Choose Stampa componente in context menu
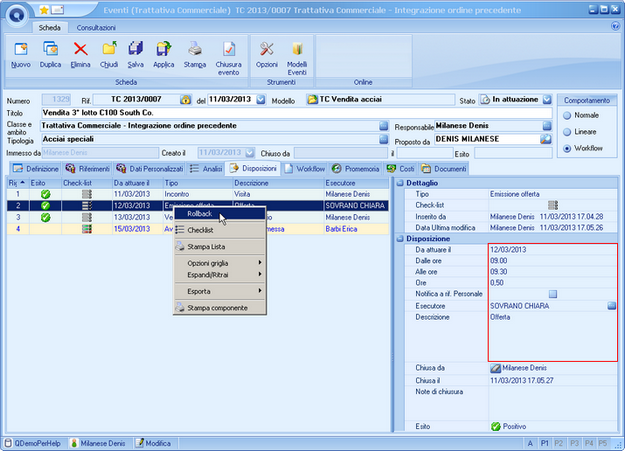The width and height of the screenshot is (625, 451). (220, 308)
